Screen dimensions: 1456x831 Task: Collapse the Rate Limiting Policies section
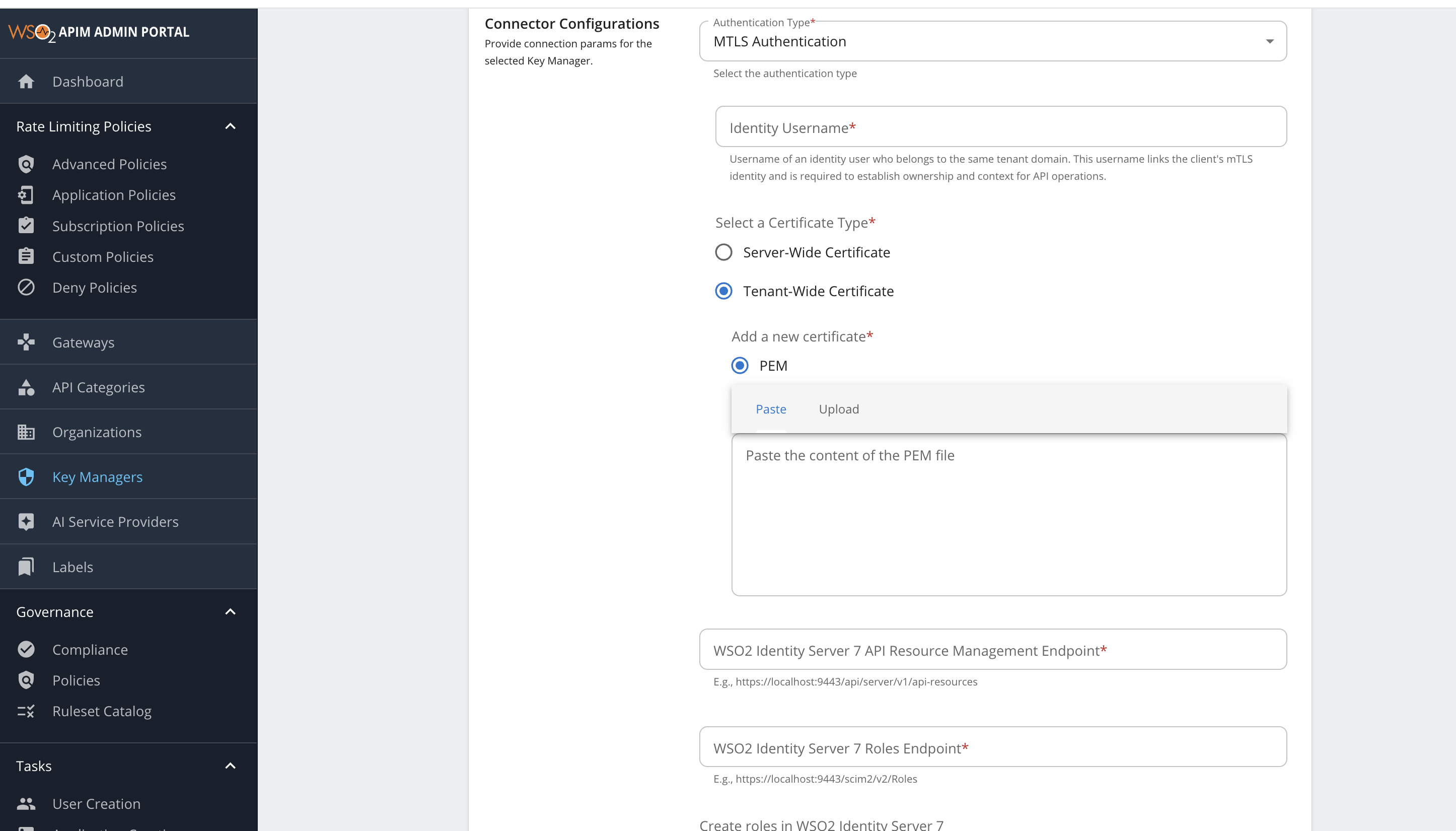pos(230,126)
